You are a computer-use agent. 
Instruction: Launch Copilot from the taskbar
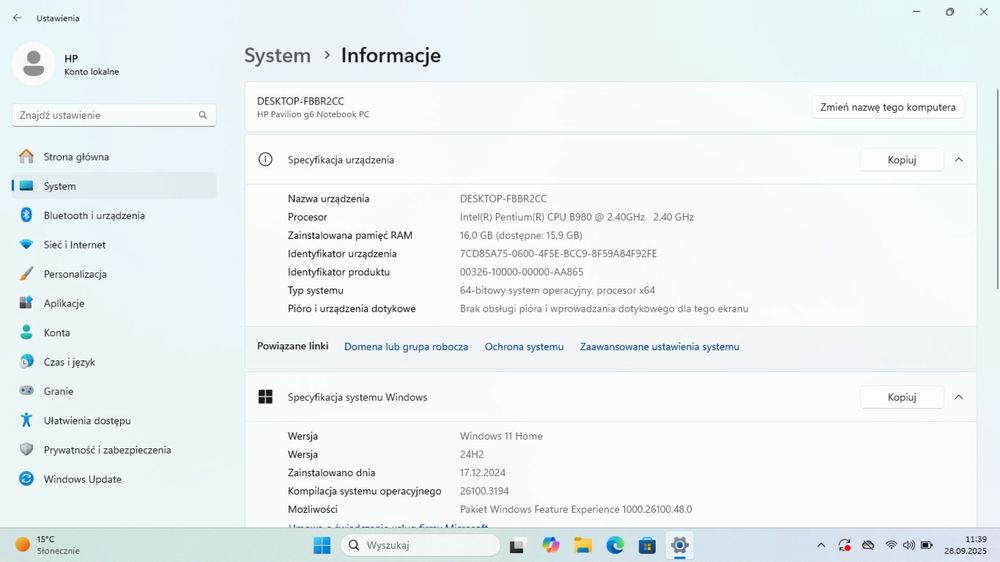pyautogui.click(x=550, y=545)
